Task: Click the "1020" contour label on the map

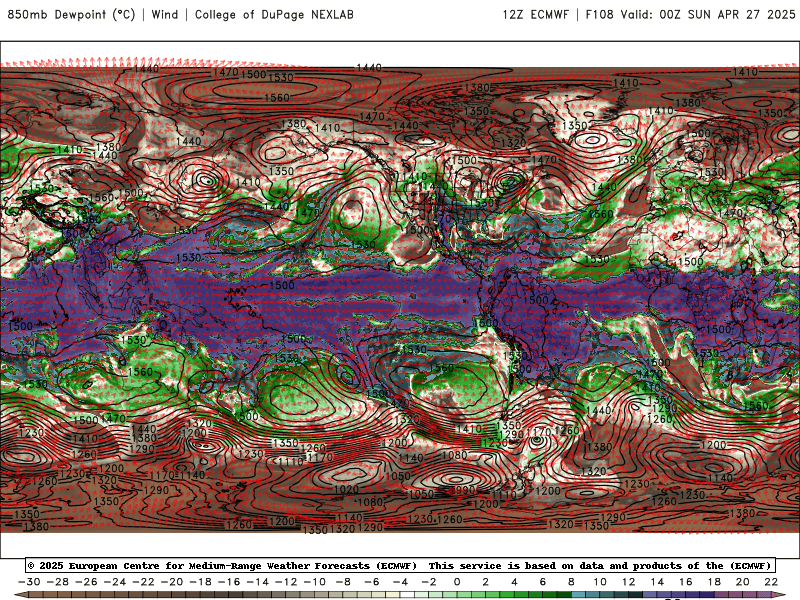Action: pos(346,489)
